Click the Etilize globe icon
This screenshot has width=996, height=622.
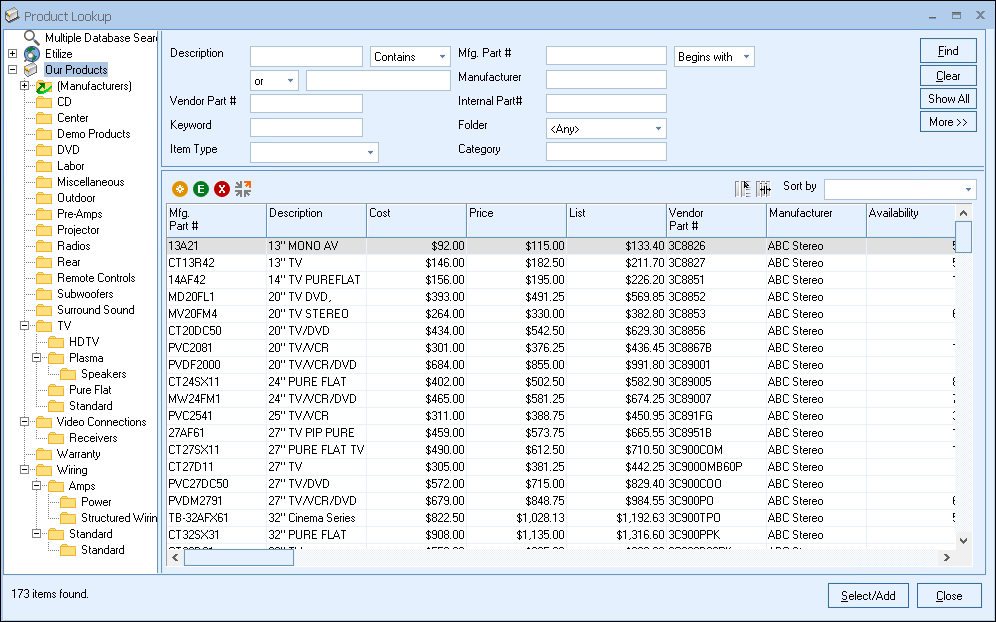32,54
